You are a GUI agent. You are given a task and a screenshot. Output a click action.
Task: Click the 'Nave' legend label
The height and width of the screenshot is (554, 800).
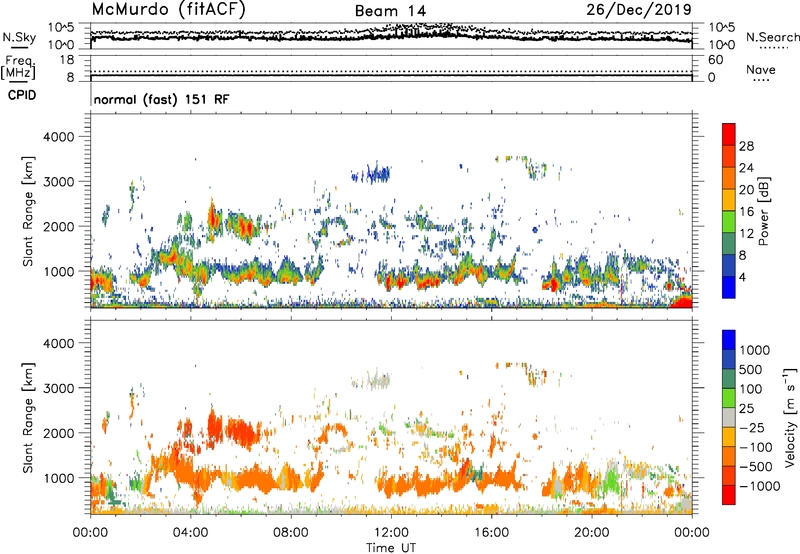(x=761, y=70)
